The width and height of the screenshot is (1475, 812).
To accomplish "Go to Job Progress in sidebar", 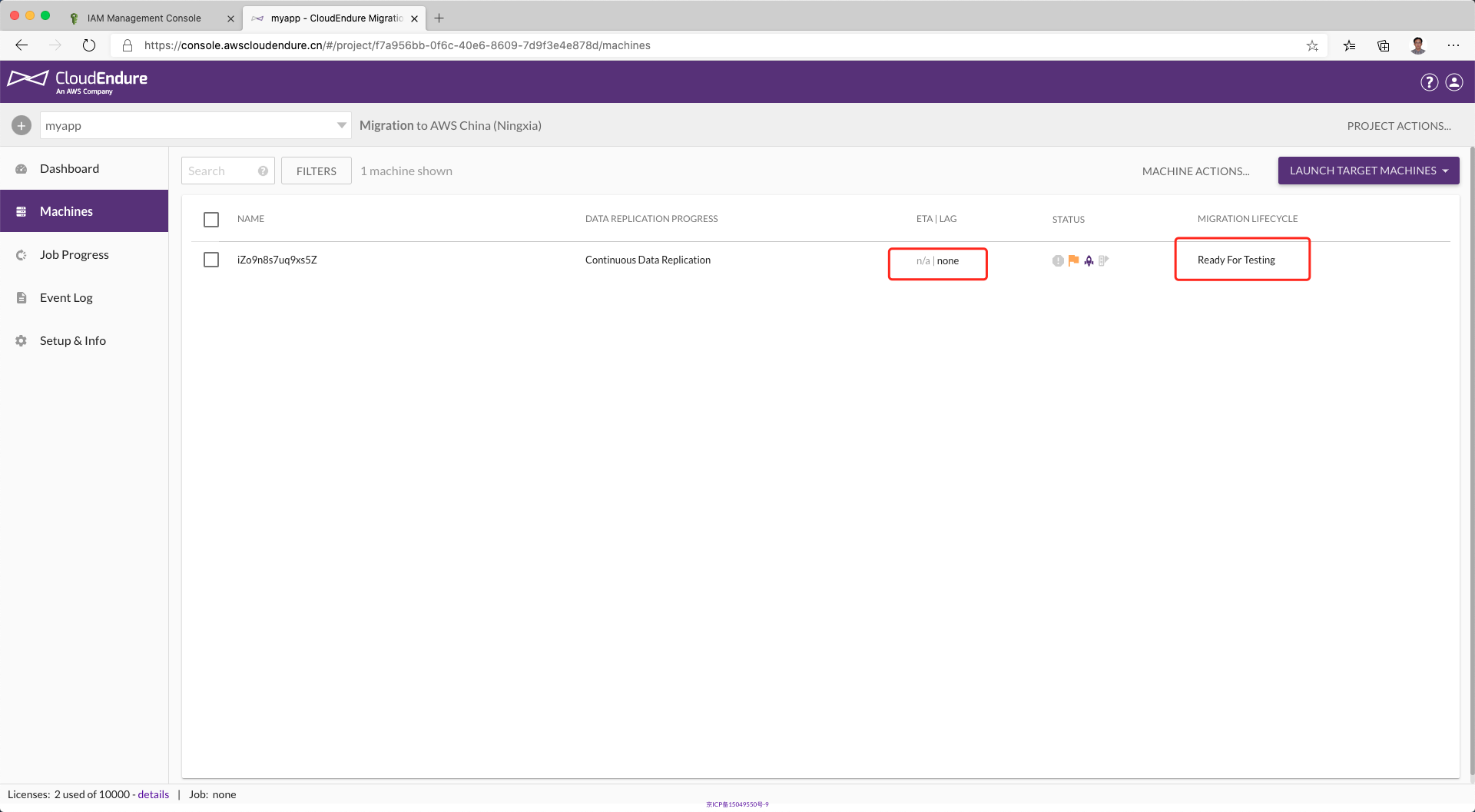I will pos(75,255).
